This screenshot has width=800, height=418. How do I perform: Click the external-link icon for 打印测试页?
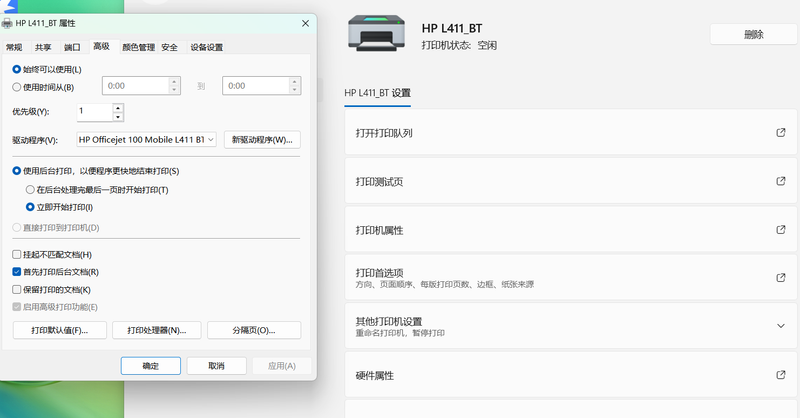(781, 181)
